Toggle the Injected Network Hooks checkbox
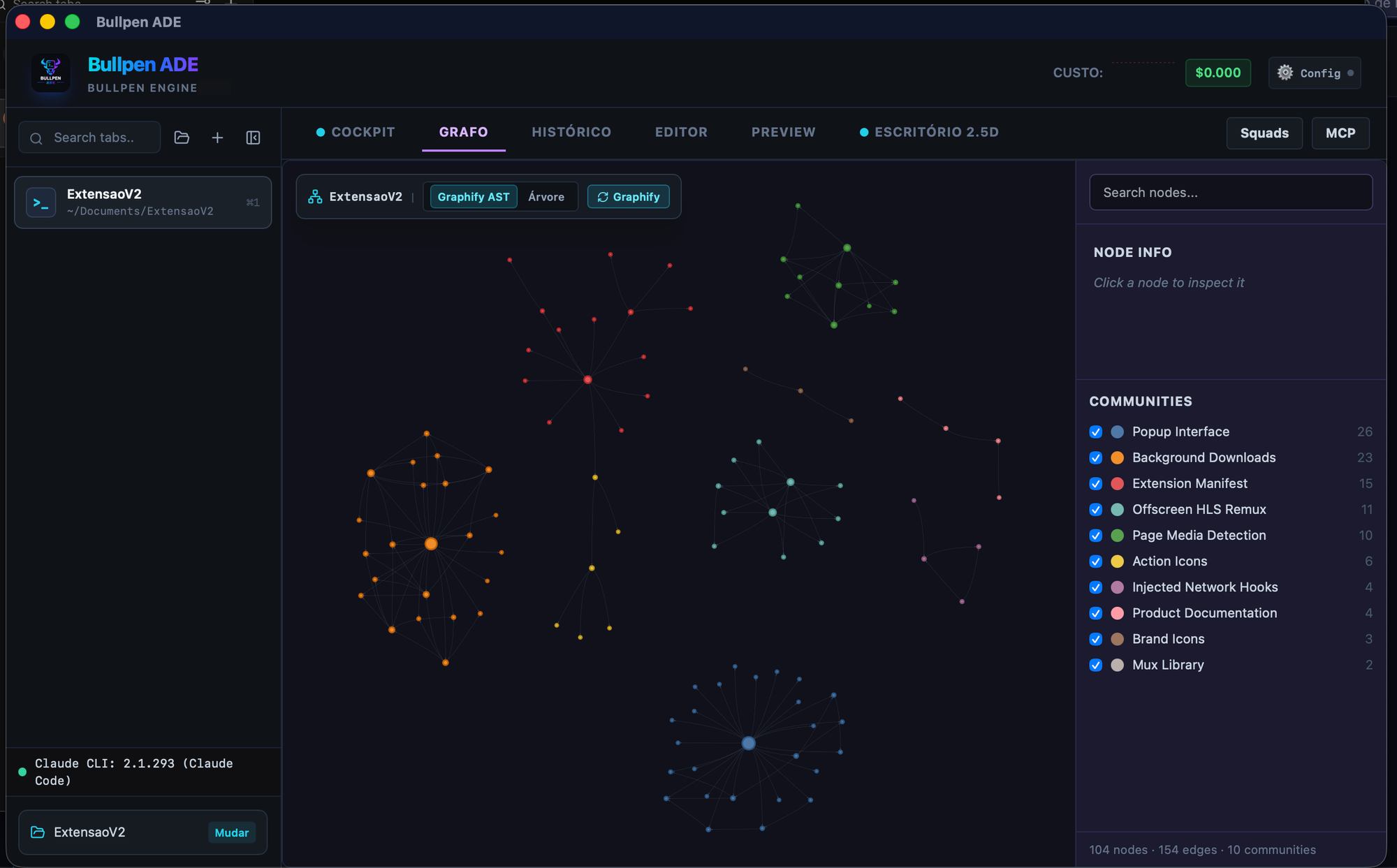The image size is (1397, 868). coord(1095,587)
